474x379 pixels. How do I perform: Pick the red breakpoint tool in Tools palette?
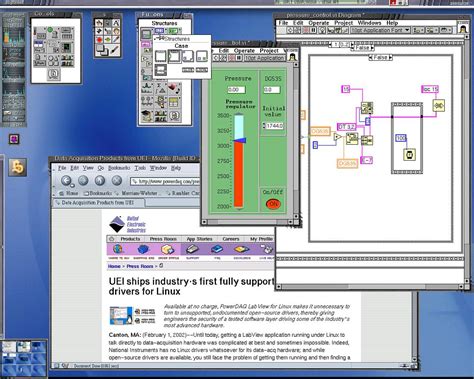click(x=99, y=40)
